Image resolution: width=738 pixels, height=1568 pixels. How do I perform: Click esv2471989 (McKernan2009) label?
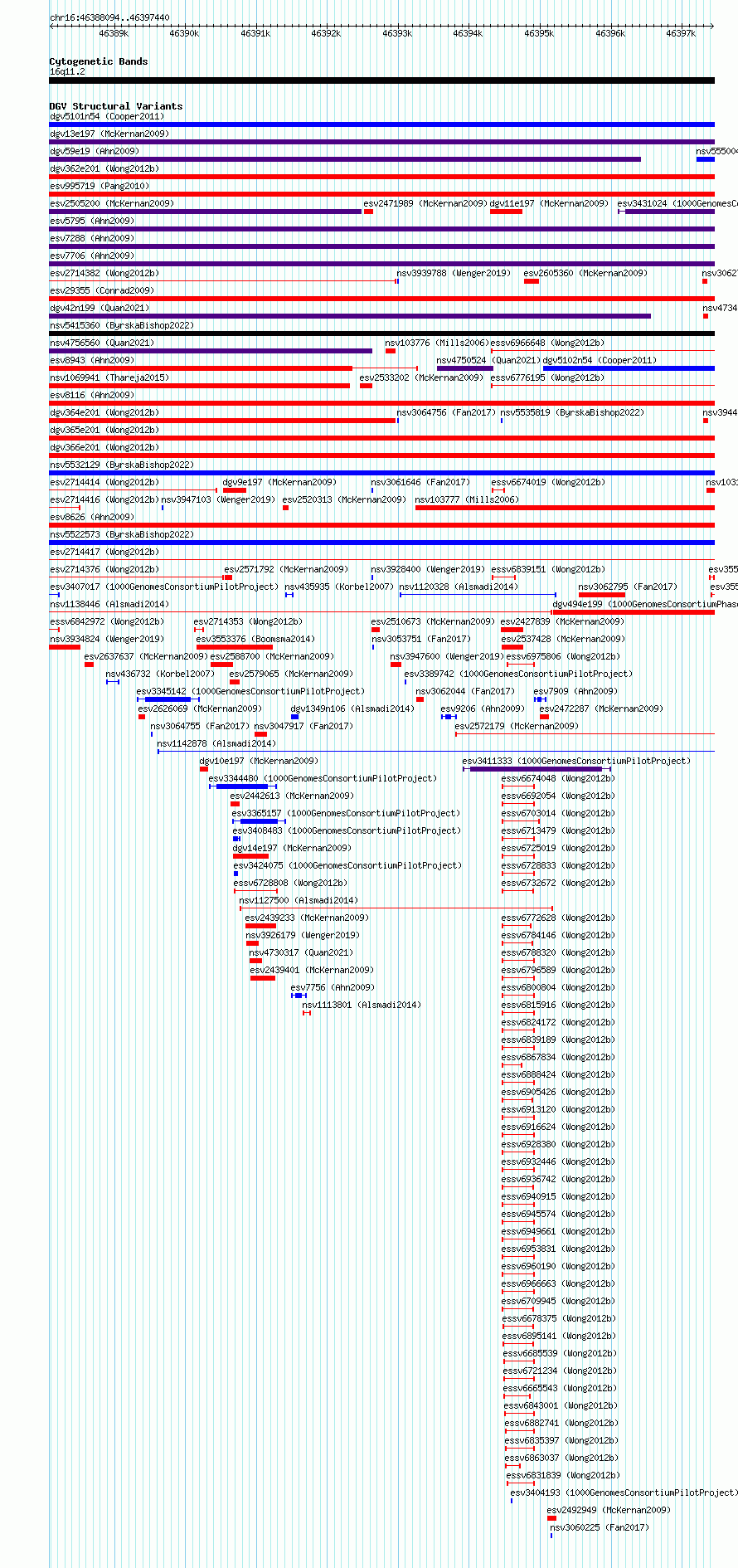[425, 204]
